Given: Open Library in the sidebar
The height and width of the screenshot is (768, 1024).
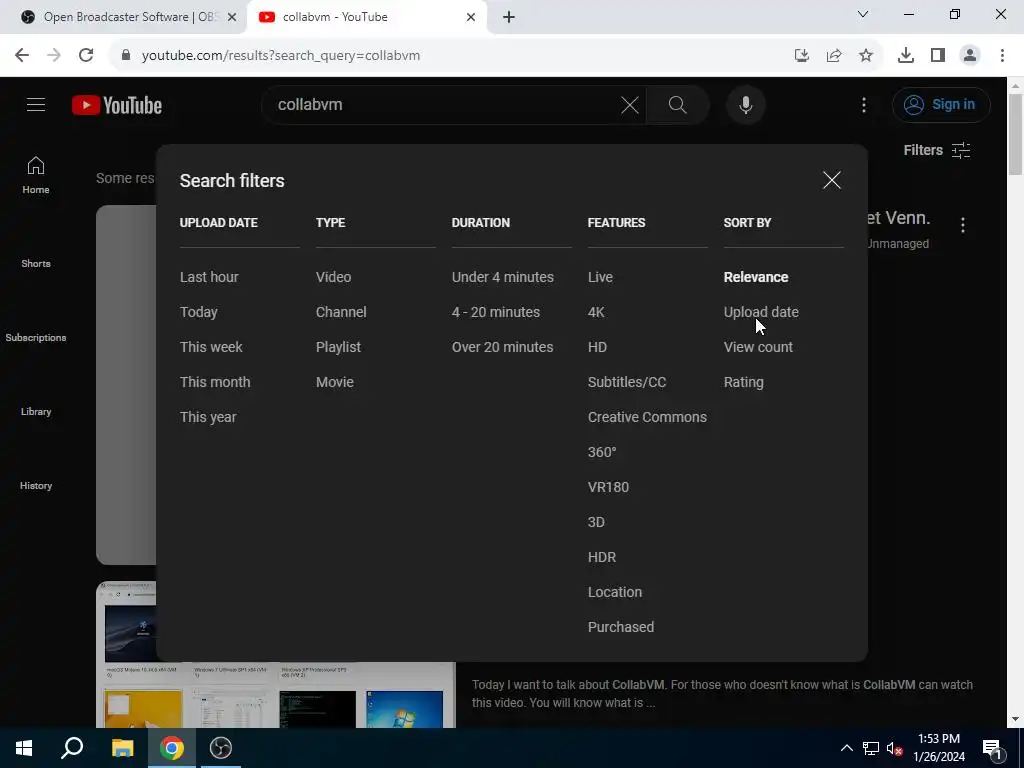Looking at the screenshot, I should click(36, 411).
